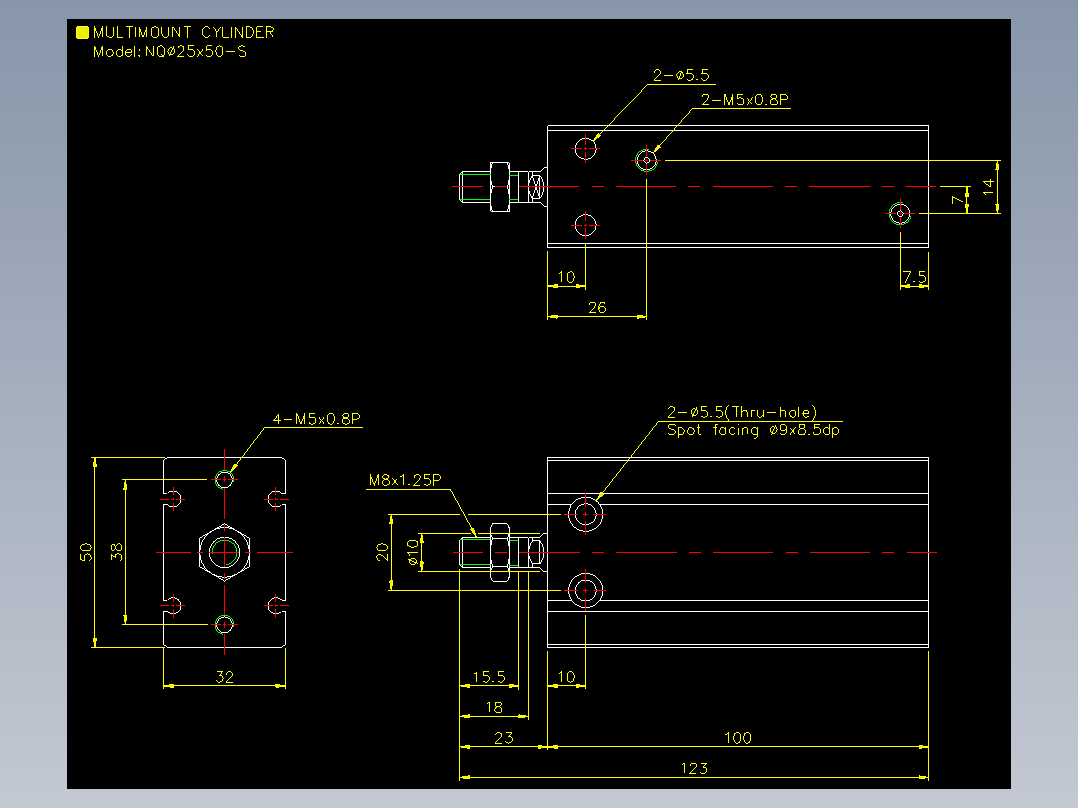1078x808 pixels.
Task: Click the 26 dimension value
Action: (597, 307)
